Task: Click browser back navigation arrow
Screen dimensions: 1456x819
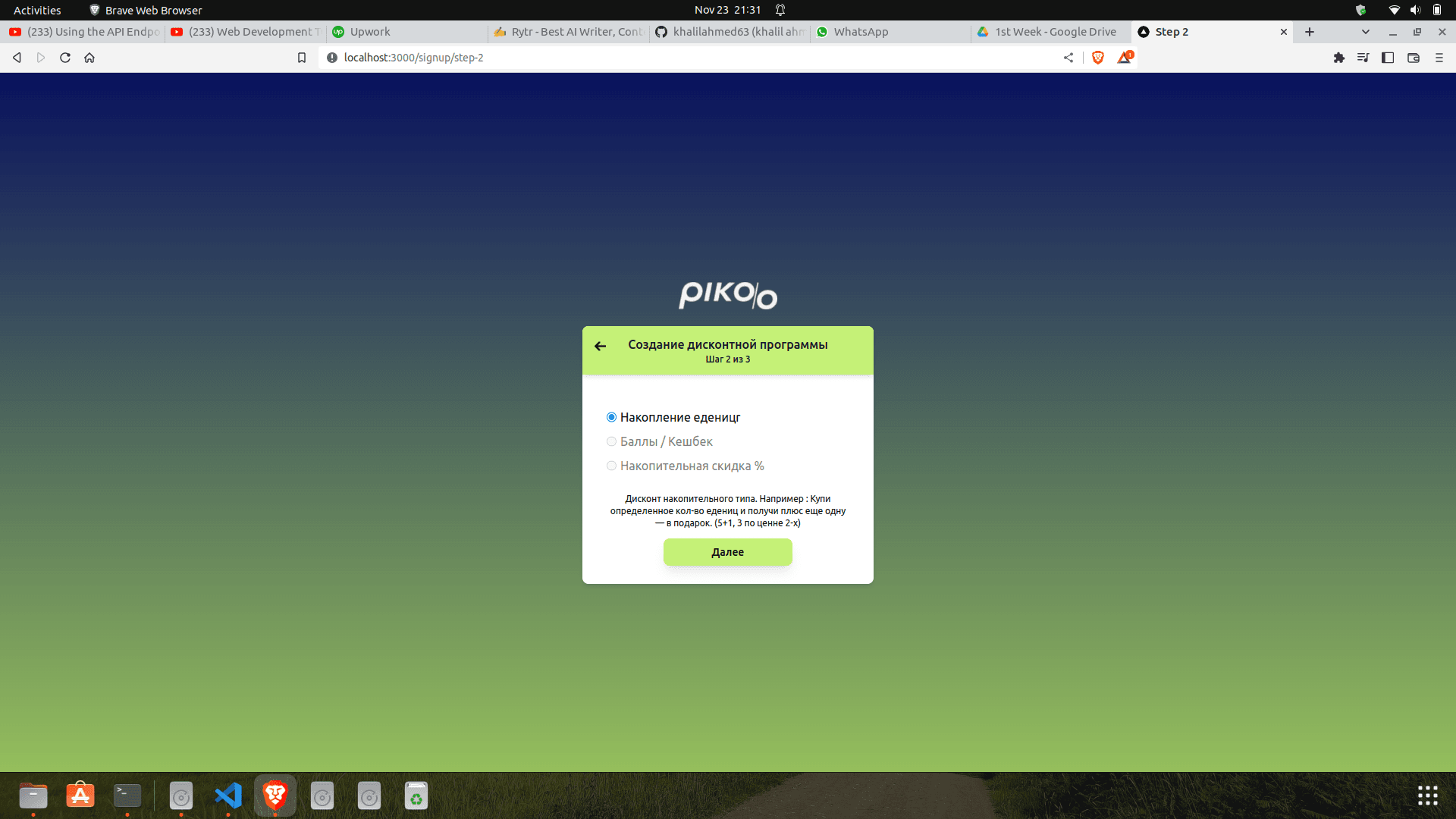Action: 17,58
